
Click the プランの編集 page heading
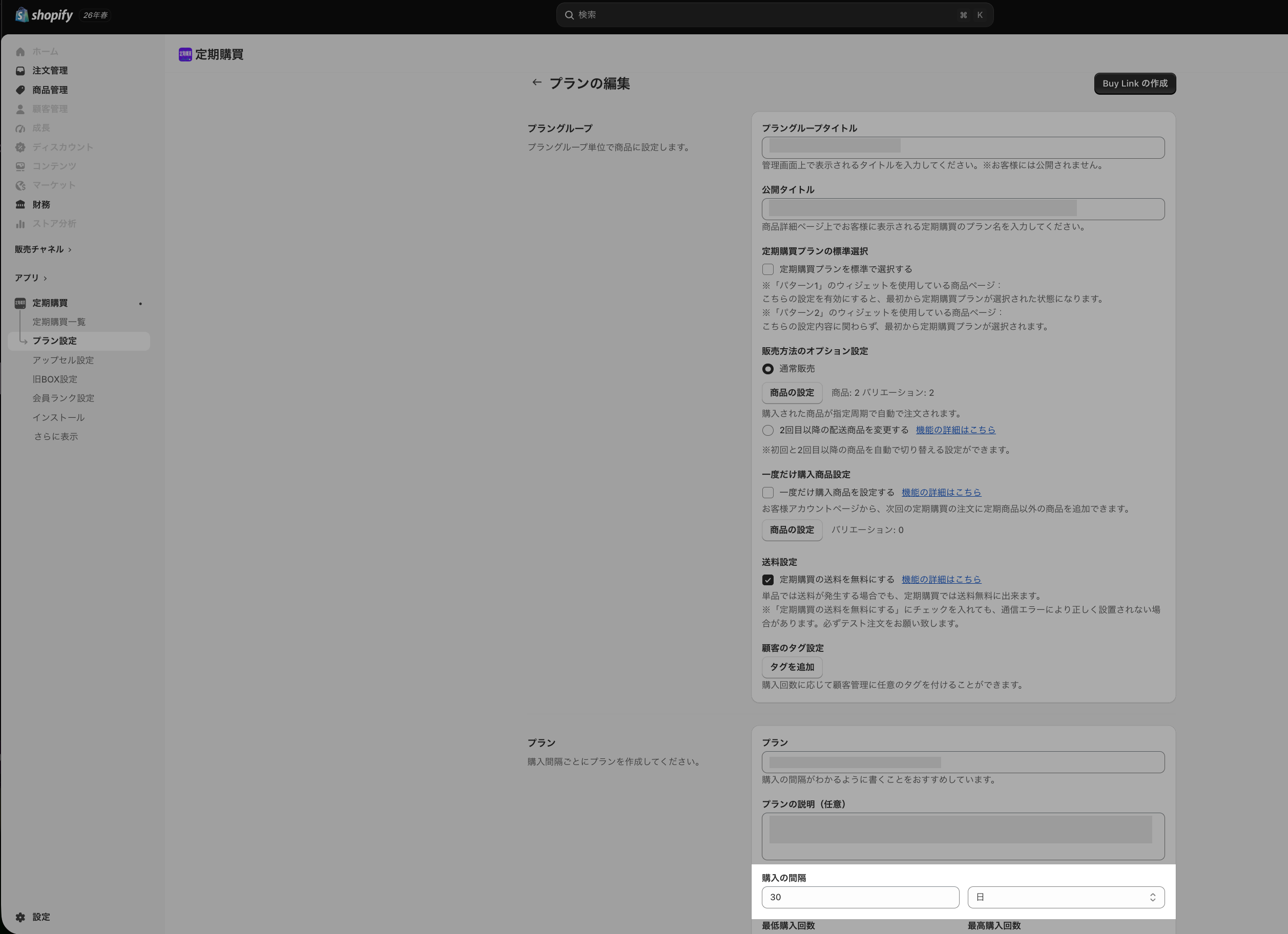coord(590,83)
